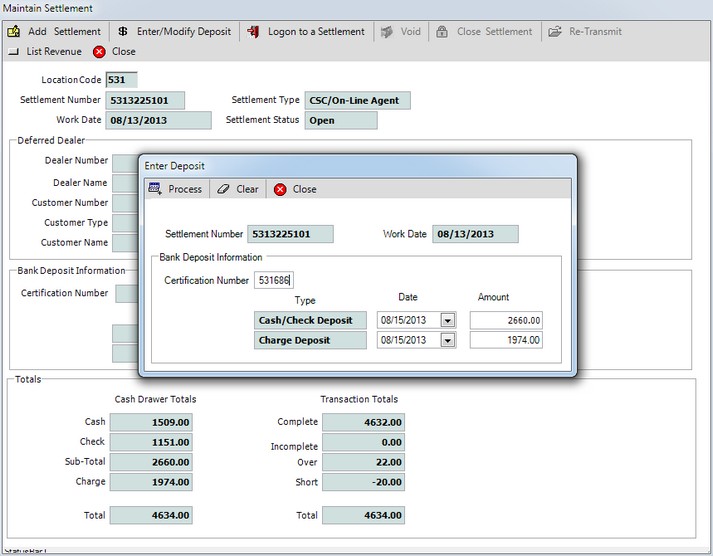Click the Charge Deposit amount field 1974.00
The image size is (713, 556).
click(x=506, y=340)
